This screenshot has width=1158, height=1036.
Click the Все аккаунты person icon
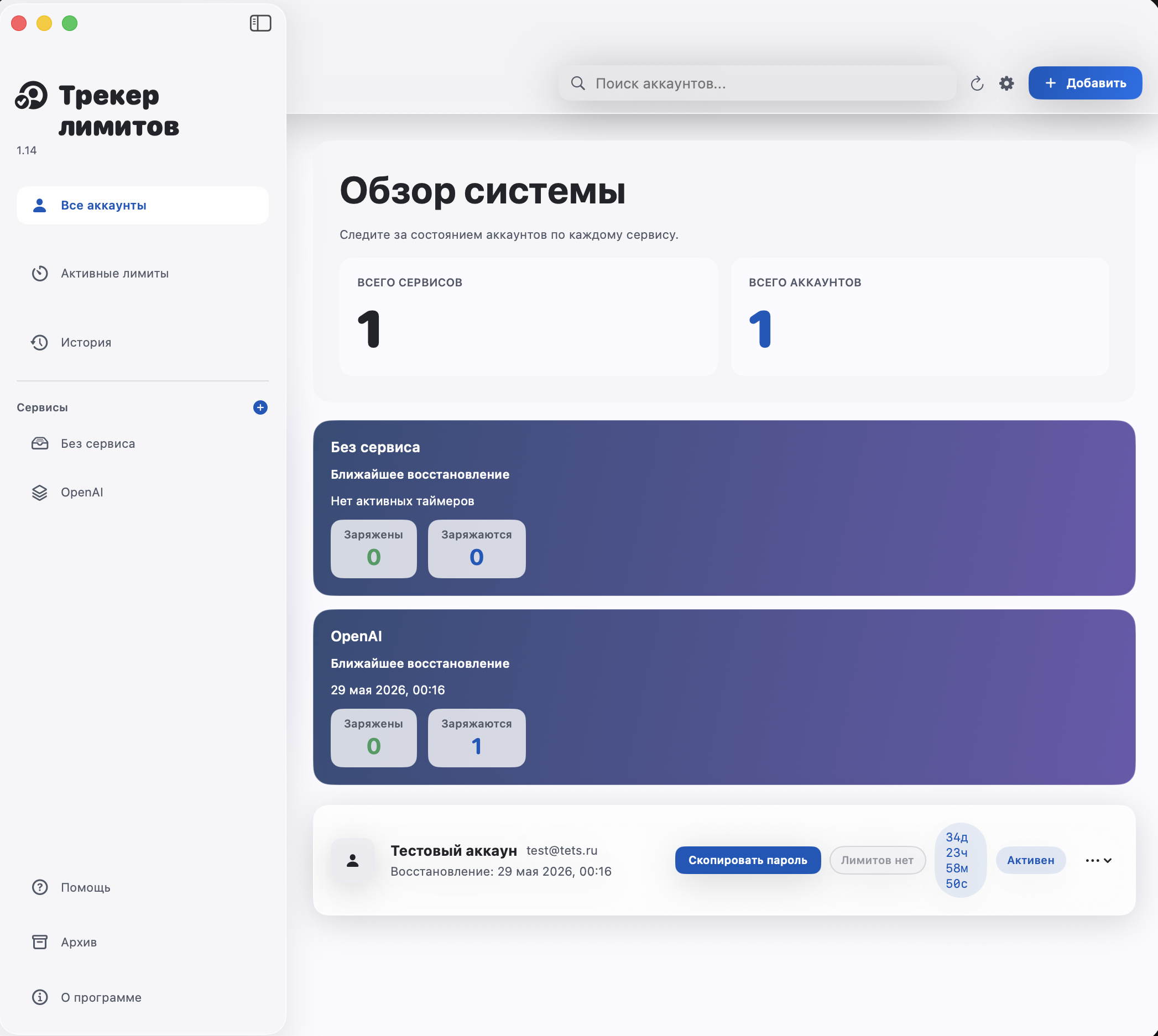(x=39, y=206)
